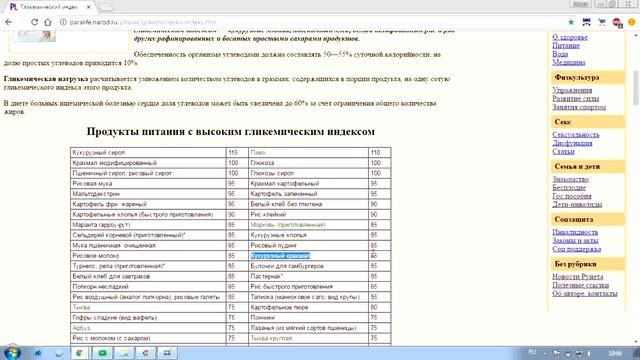640x360 pixels.
Task: Bookmark this page with the star icon
Action: pyautogui.click(x=571, y=22)
